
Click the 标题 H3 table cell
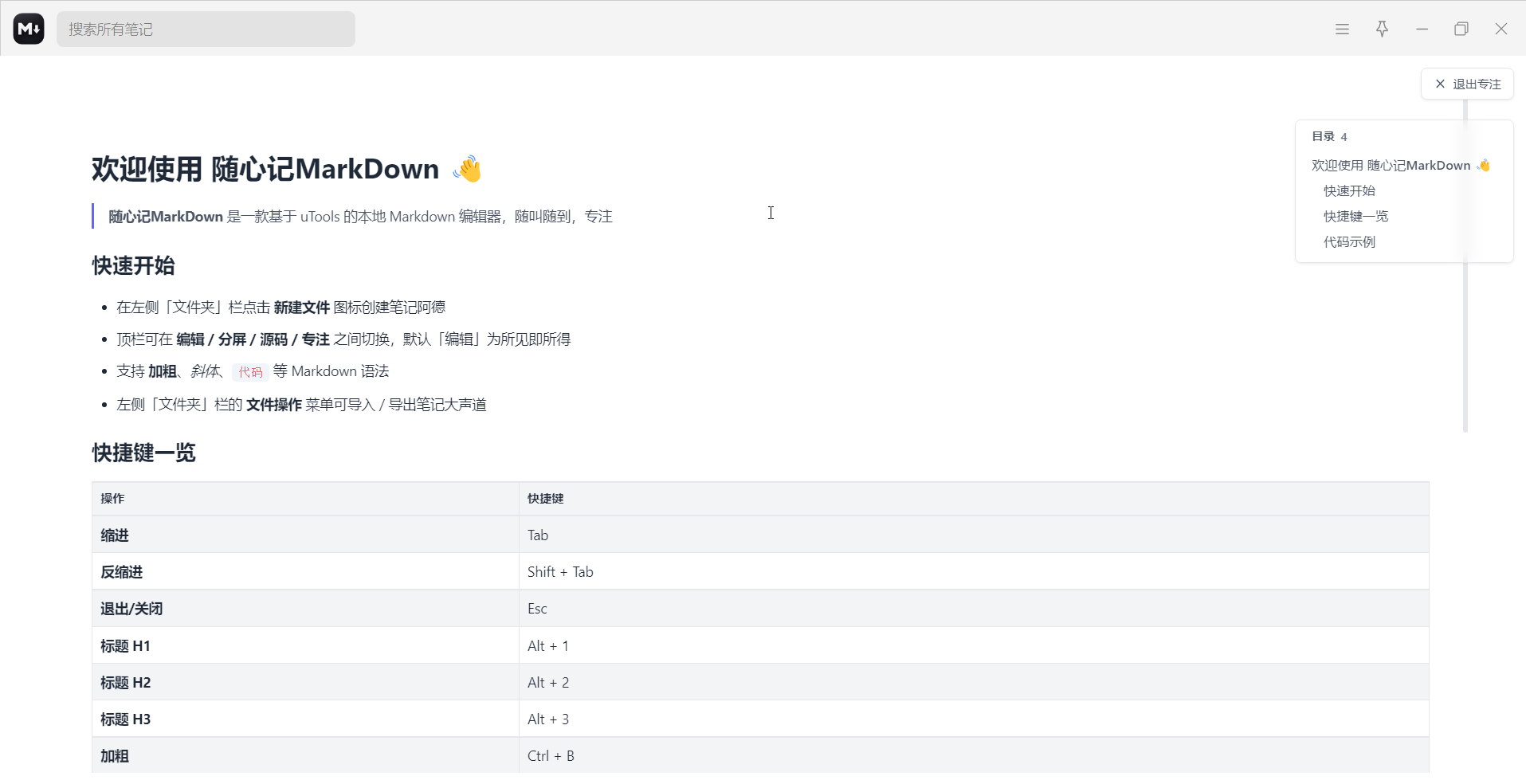click(305, 719)
